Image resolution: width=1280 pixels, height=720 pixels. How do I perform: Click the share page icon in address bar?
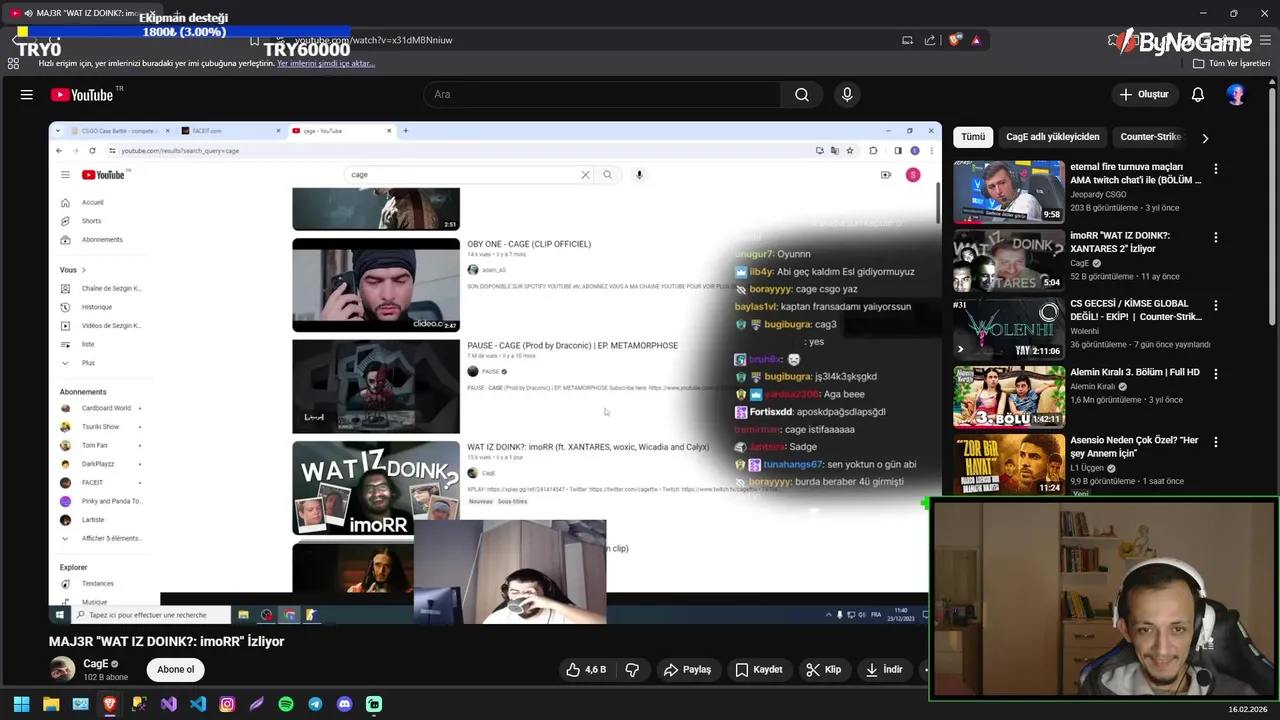[930, 40]
